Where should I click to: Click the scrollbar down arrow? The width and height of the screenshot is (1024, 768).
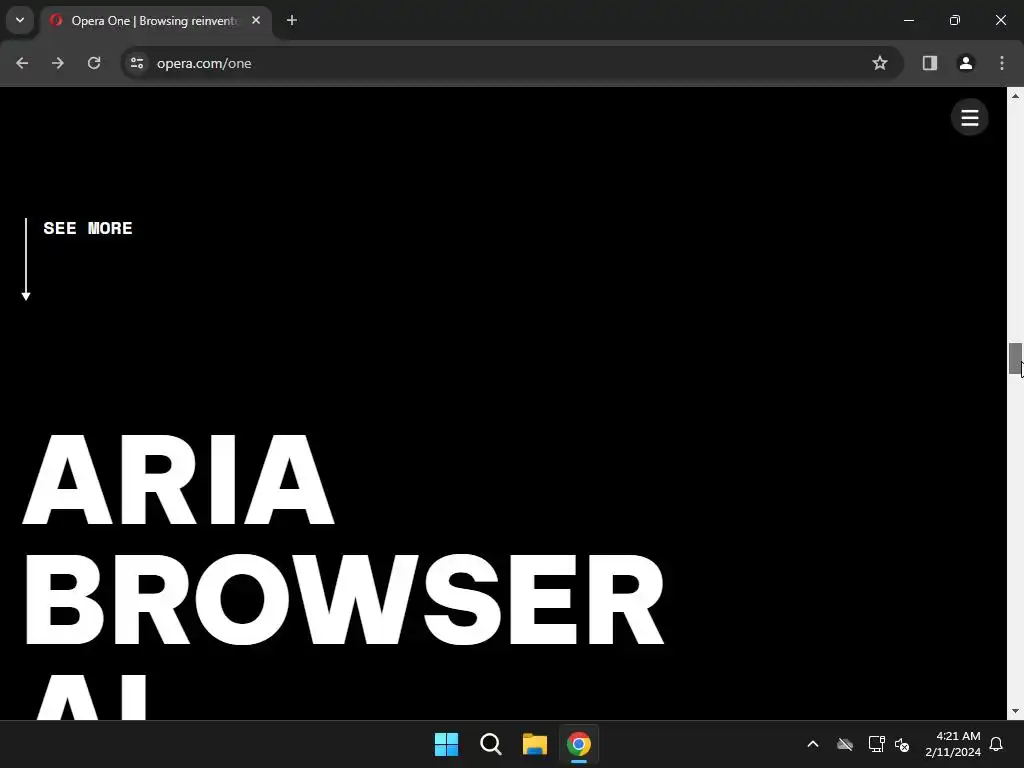point(1015,711)
